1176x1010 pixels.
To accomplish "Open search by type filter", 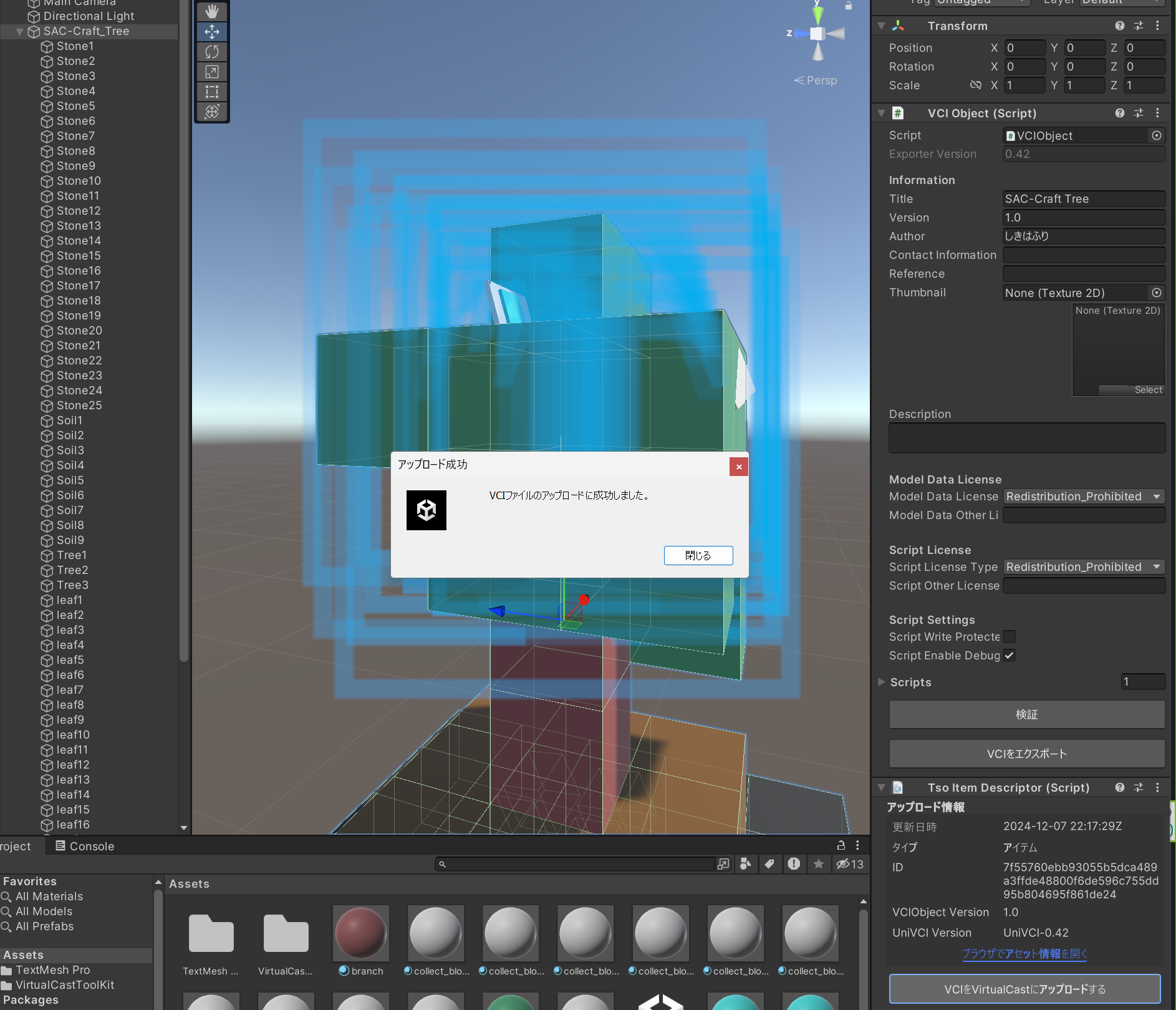I will 745,864.
